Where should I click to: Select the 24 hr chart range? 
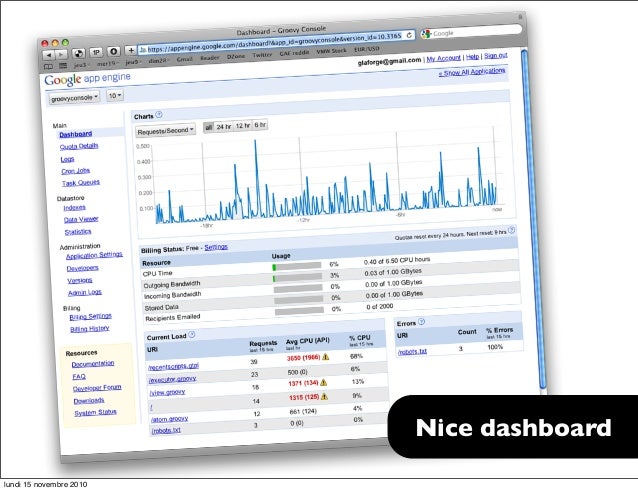[x=223, y=127]
